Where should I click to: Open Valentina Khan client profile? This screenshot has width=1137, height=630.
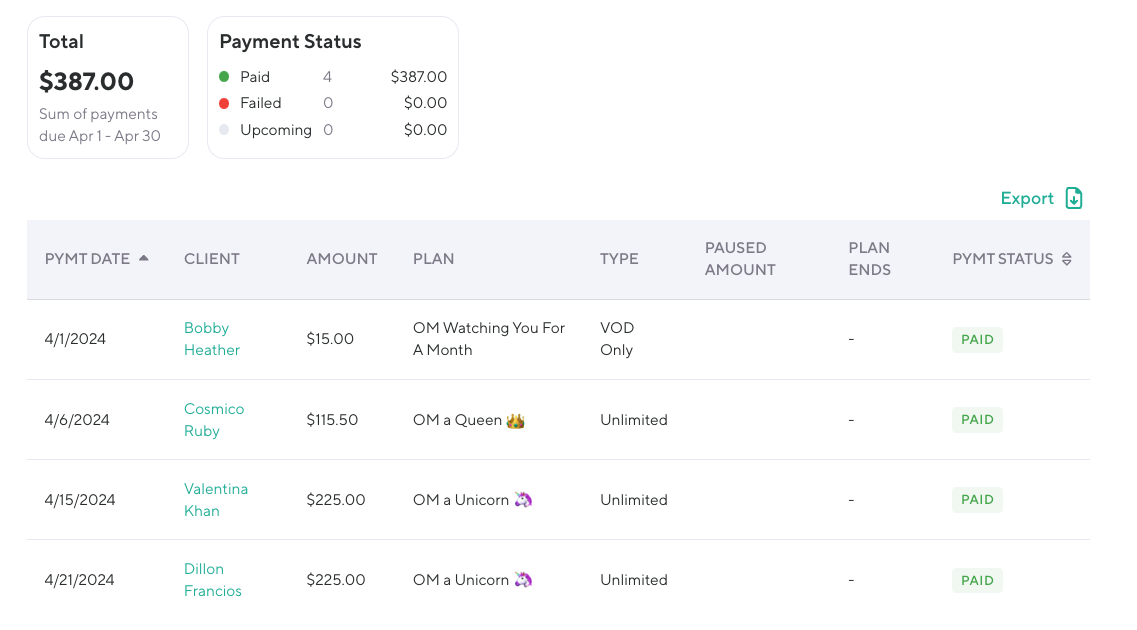click(215, 500)
